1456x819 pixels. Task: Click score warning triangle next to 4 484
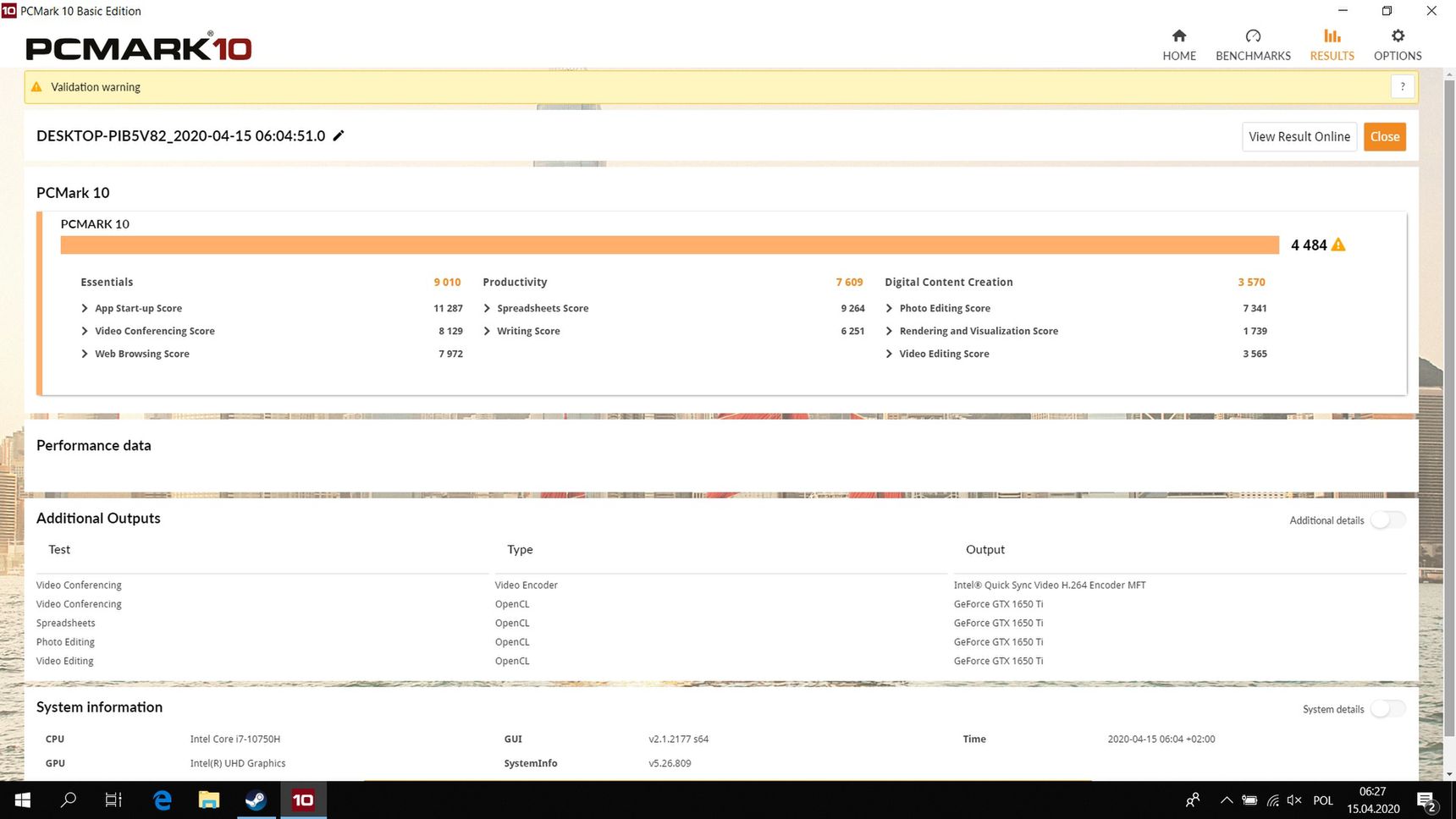[x=1338, y=245]
